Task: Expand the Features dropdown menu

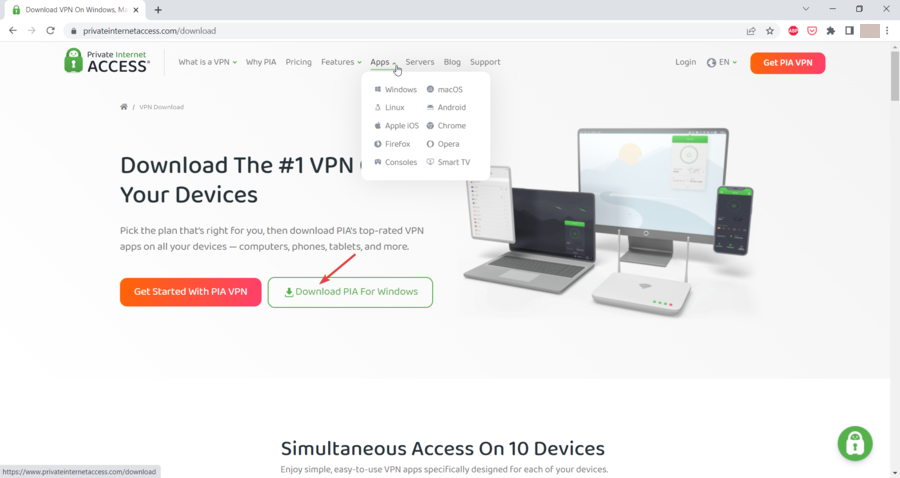Action: 341,62
